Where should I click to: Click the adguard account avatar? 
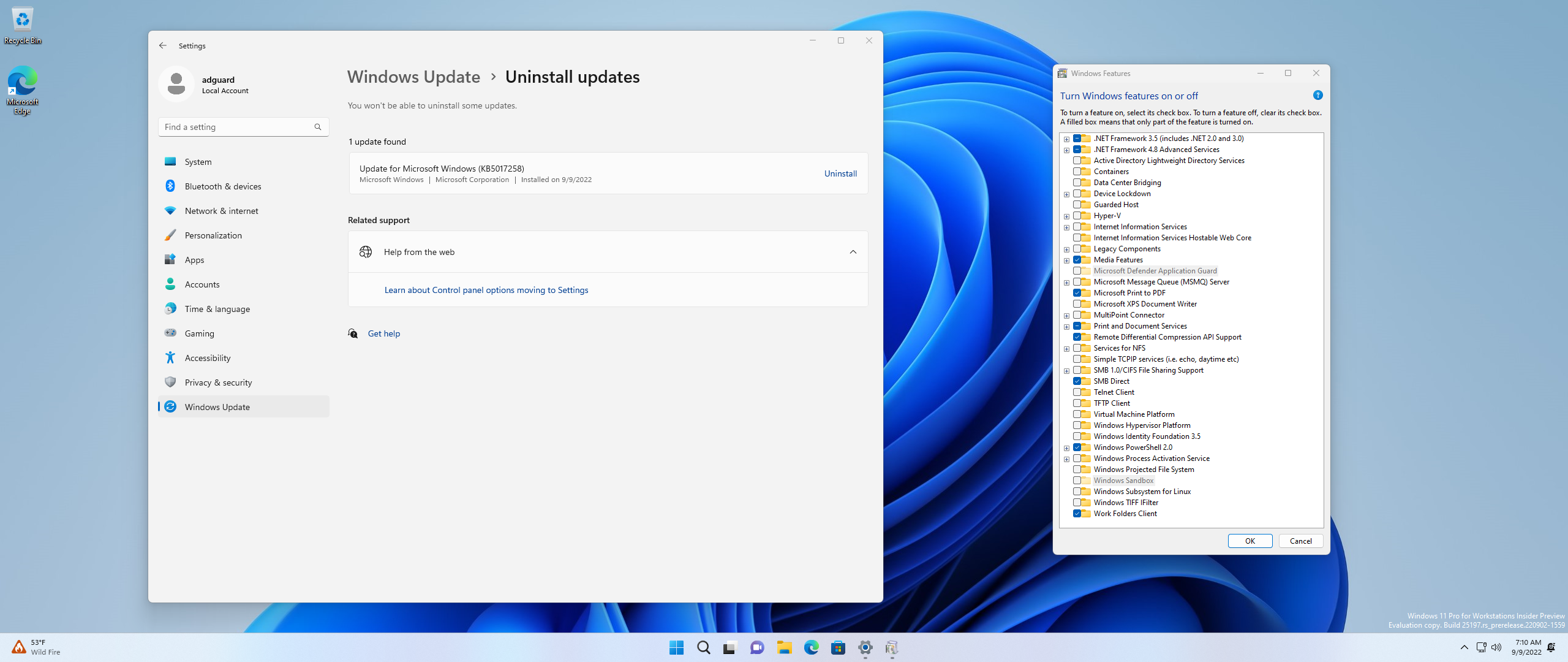click(176, 84)
